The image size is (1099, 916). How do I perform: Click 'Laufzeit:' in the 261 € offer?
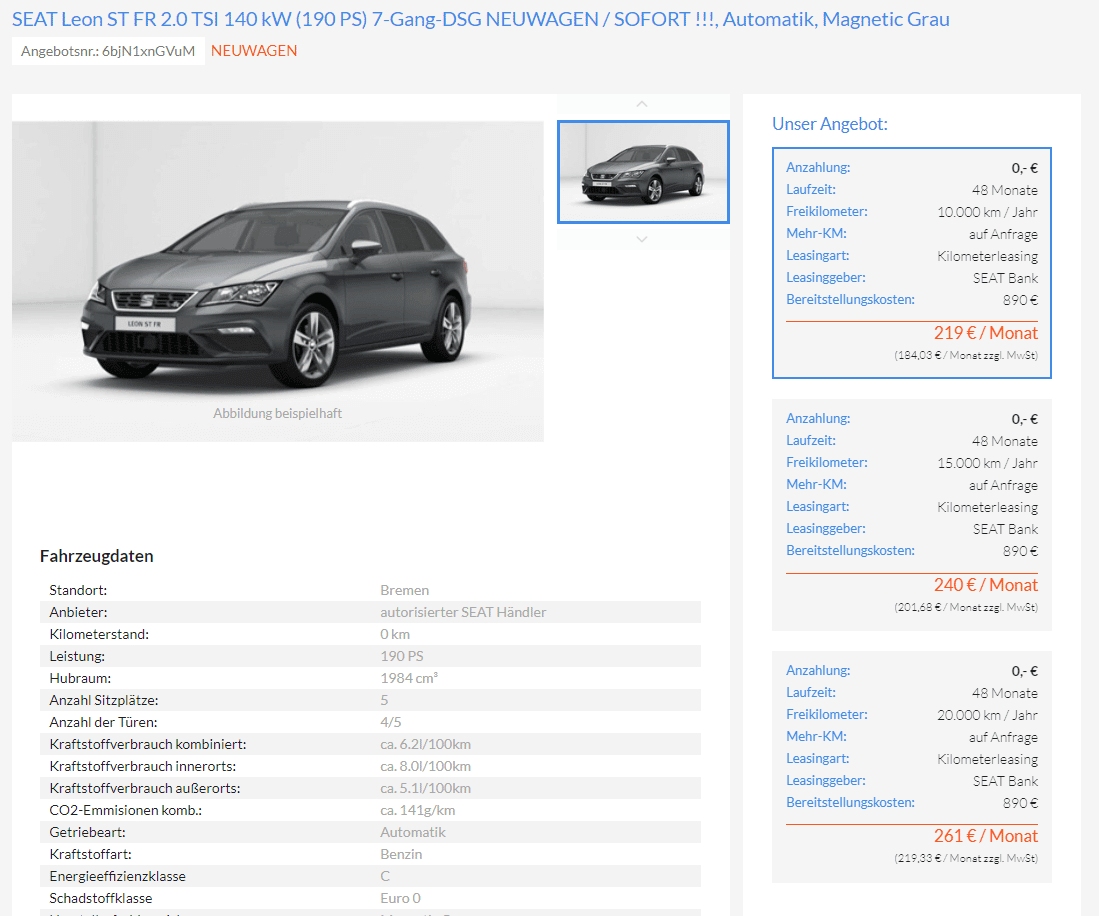coord(811,692)
